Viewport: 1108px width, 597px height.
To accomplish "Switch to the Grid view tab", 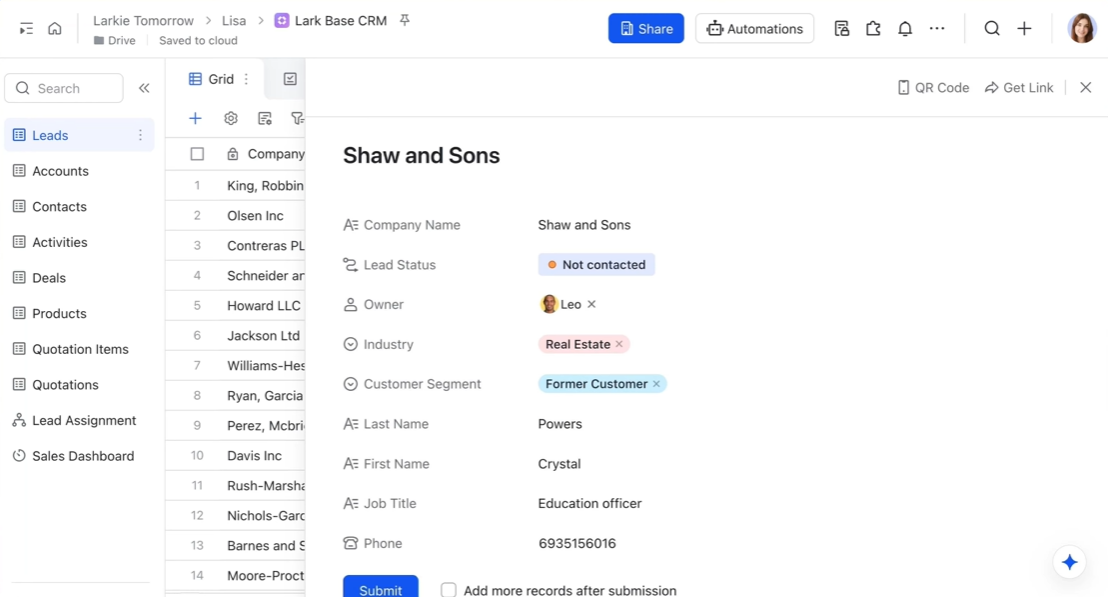I will (x=211, y=79).
